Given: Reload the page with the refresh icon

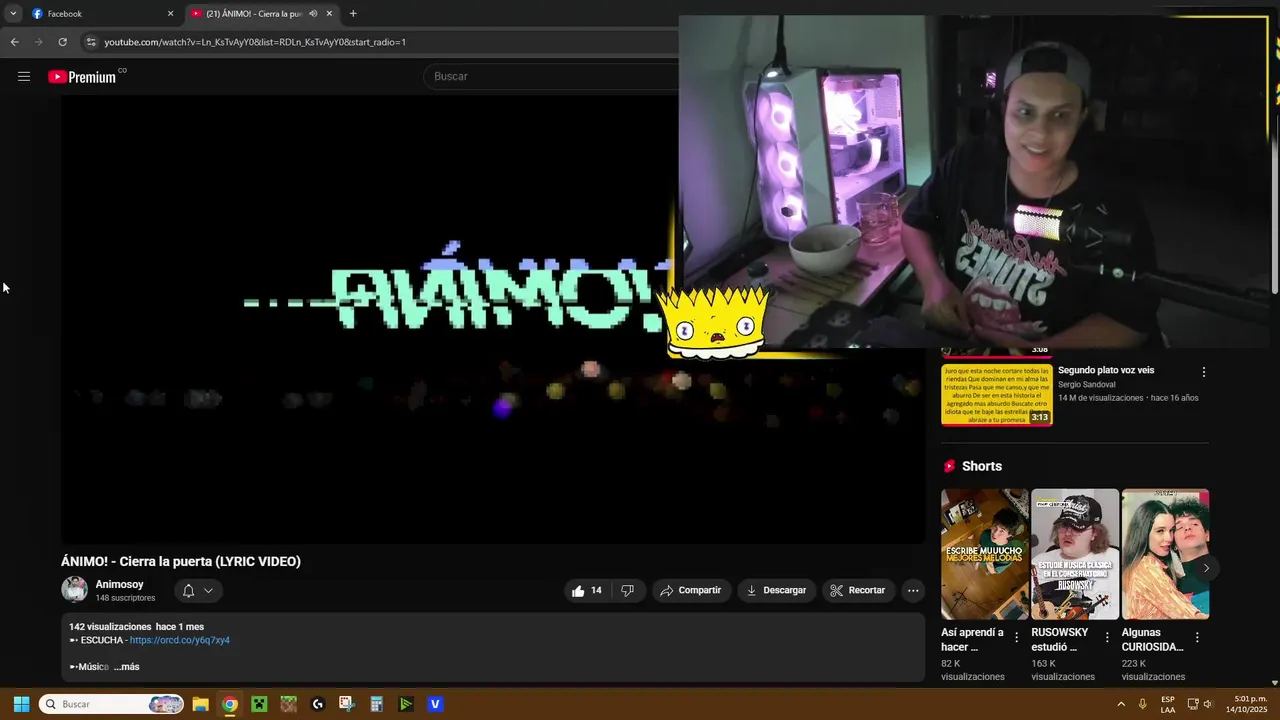Looking at the screenshot, I should click(62, 42).
